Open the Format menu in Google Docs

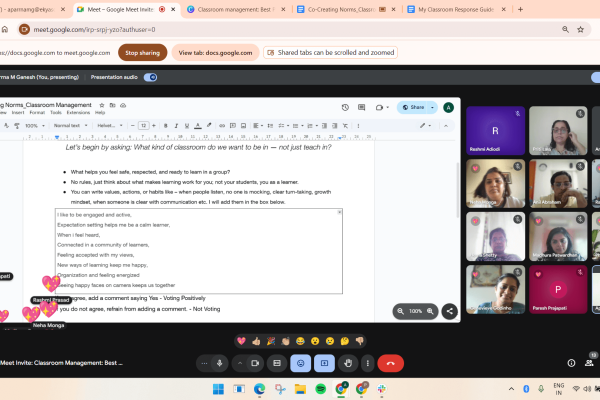[35, 112]
